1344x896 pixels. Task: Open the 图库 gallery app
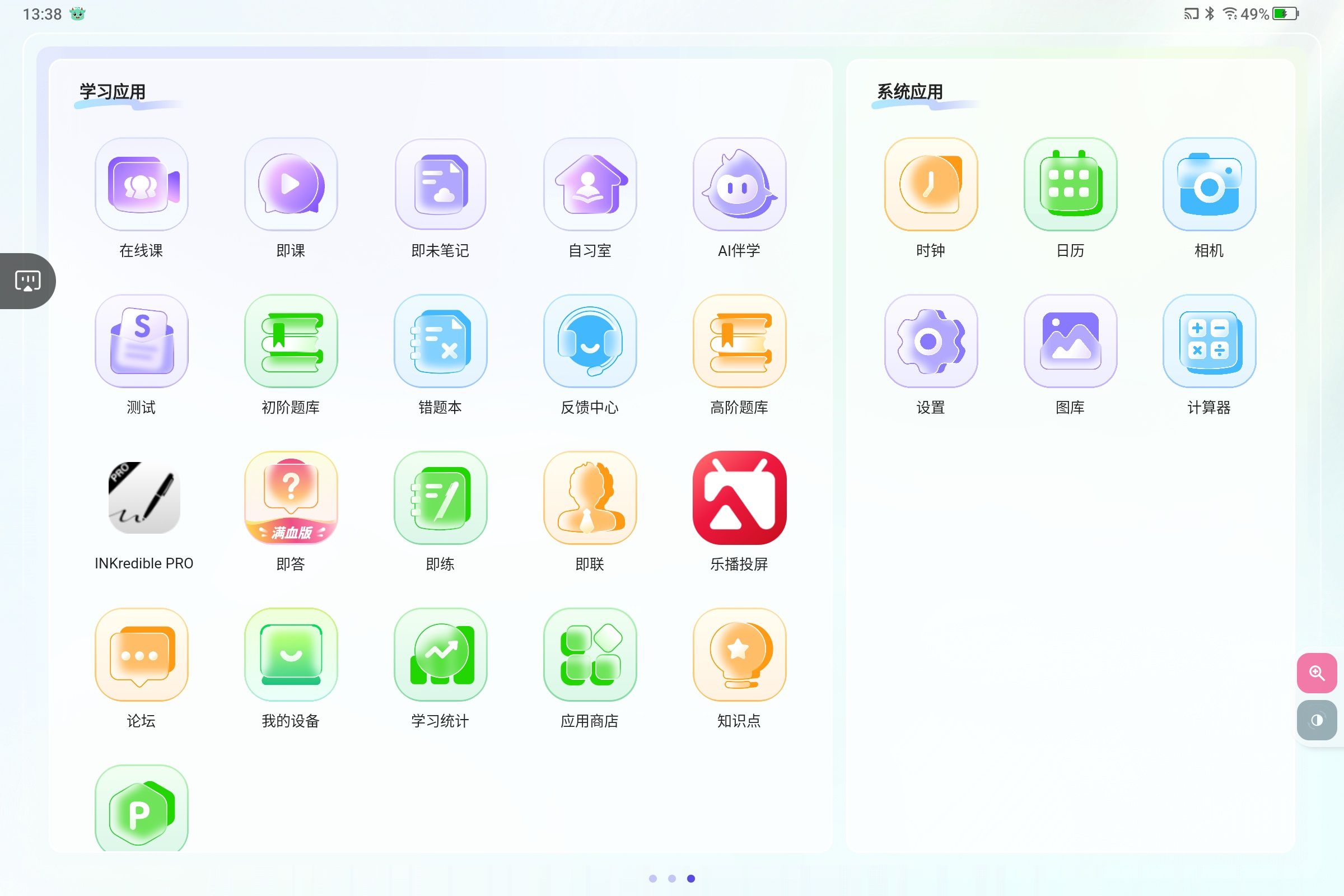click(x=1070, y=341)
